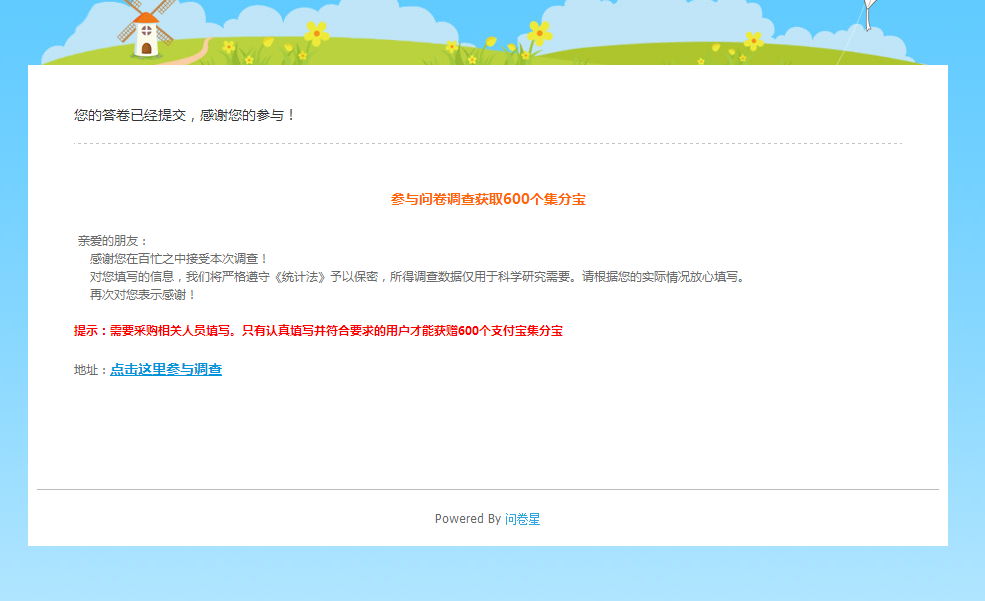This screenshot has width=985, height=601.
Task: Click the Powered By footer text
Action: pyautogui.click(x=469, y=519)
